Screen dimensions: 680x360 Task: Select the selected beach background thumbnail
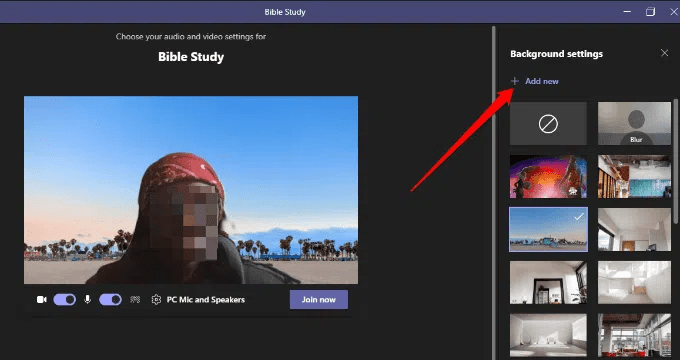click(548, 229)
